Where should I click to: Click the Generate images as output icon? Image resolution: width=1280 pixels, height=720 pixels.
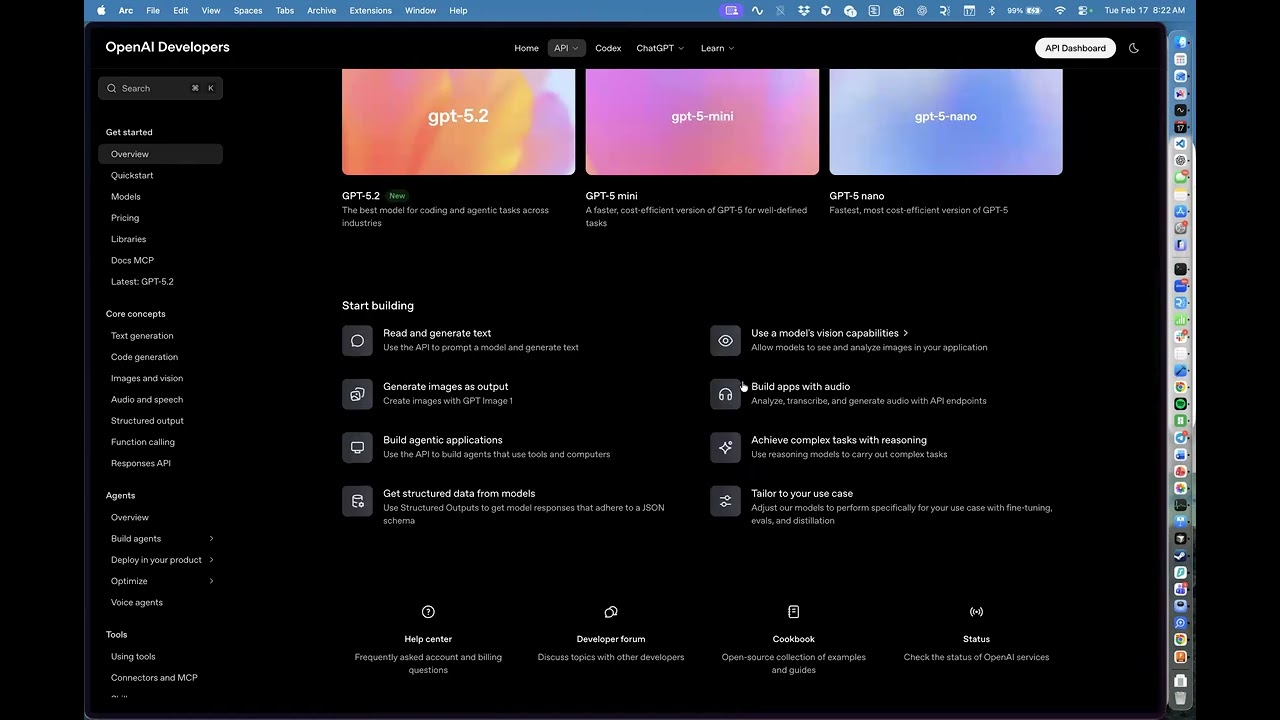coord(357,394)
